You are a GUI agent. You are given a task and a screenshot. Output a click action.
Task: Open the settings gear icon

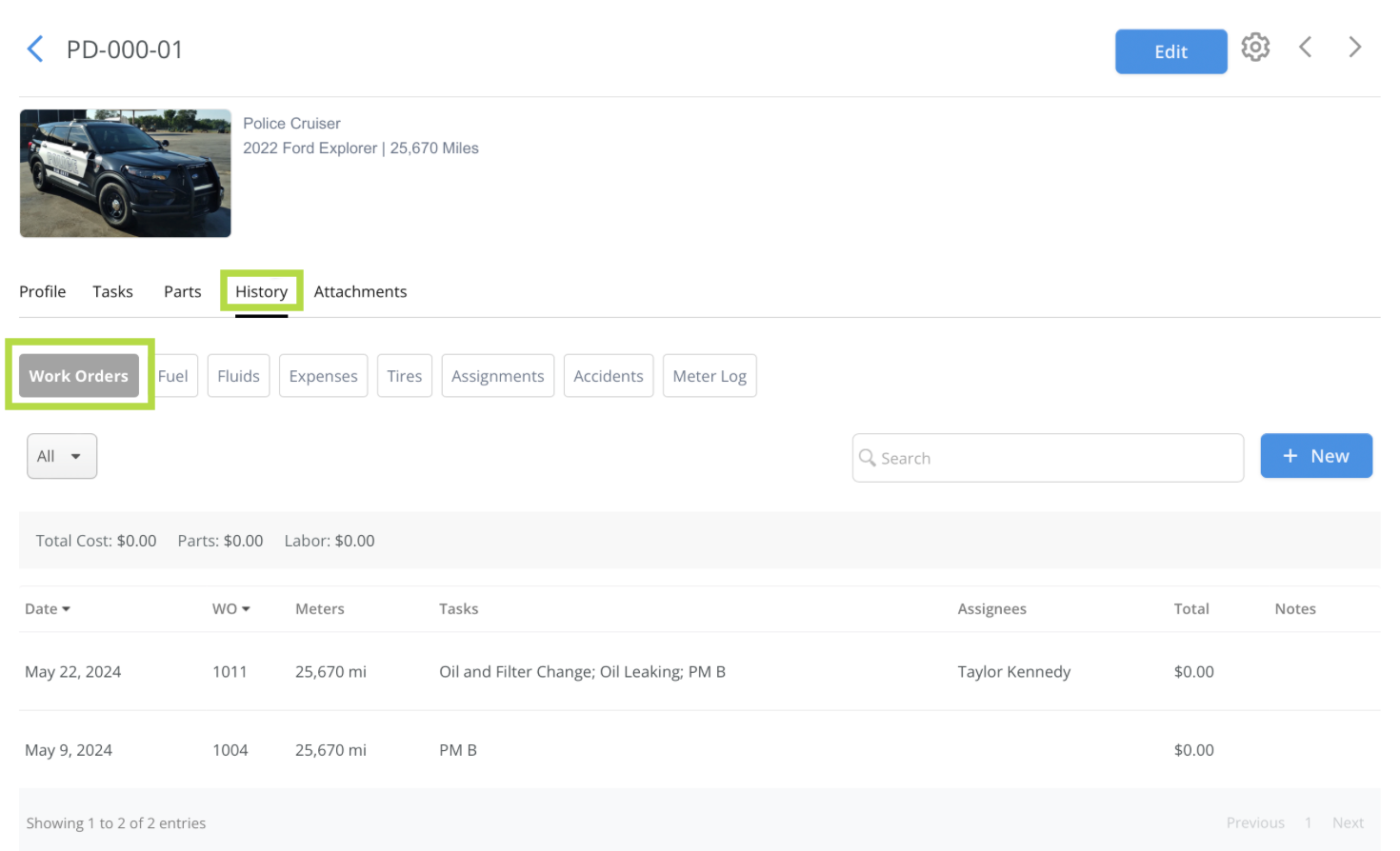1255,47
